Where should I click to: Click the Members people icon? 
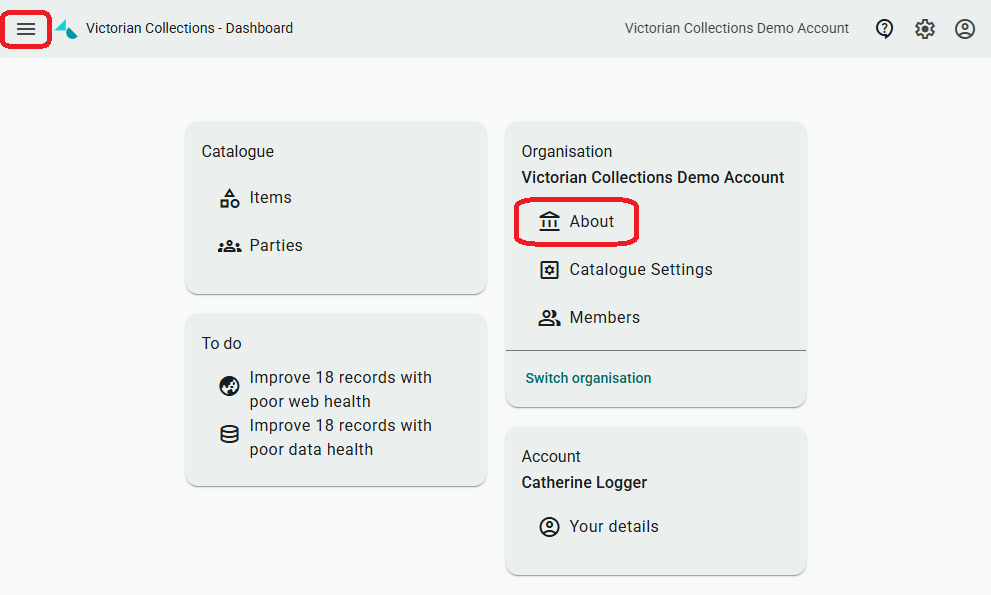point(549,318)
